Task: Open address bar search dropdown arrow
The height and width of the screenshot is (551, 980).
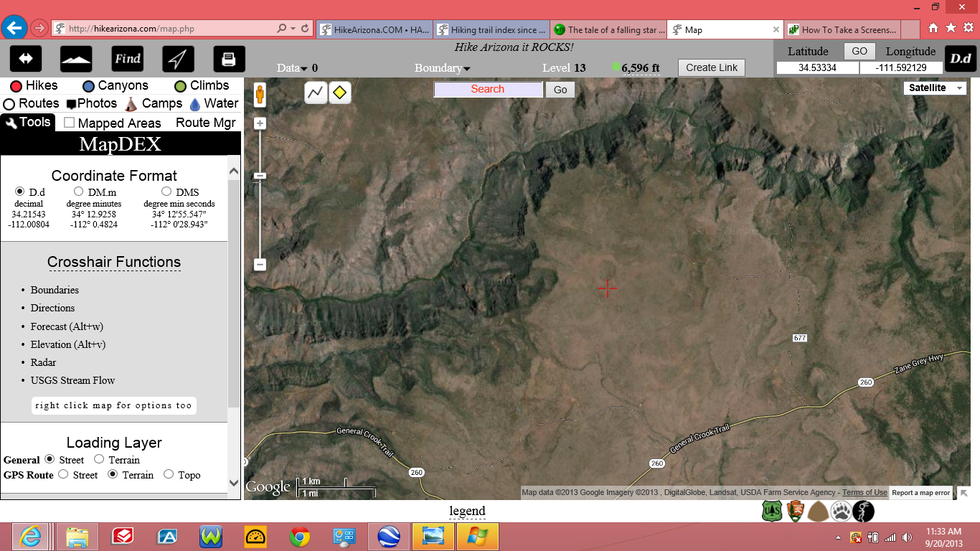Action: [x=292, y=28]
